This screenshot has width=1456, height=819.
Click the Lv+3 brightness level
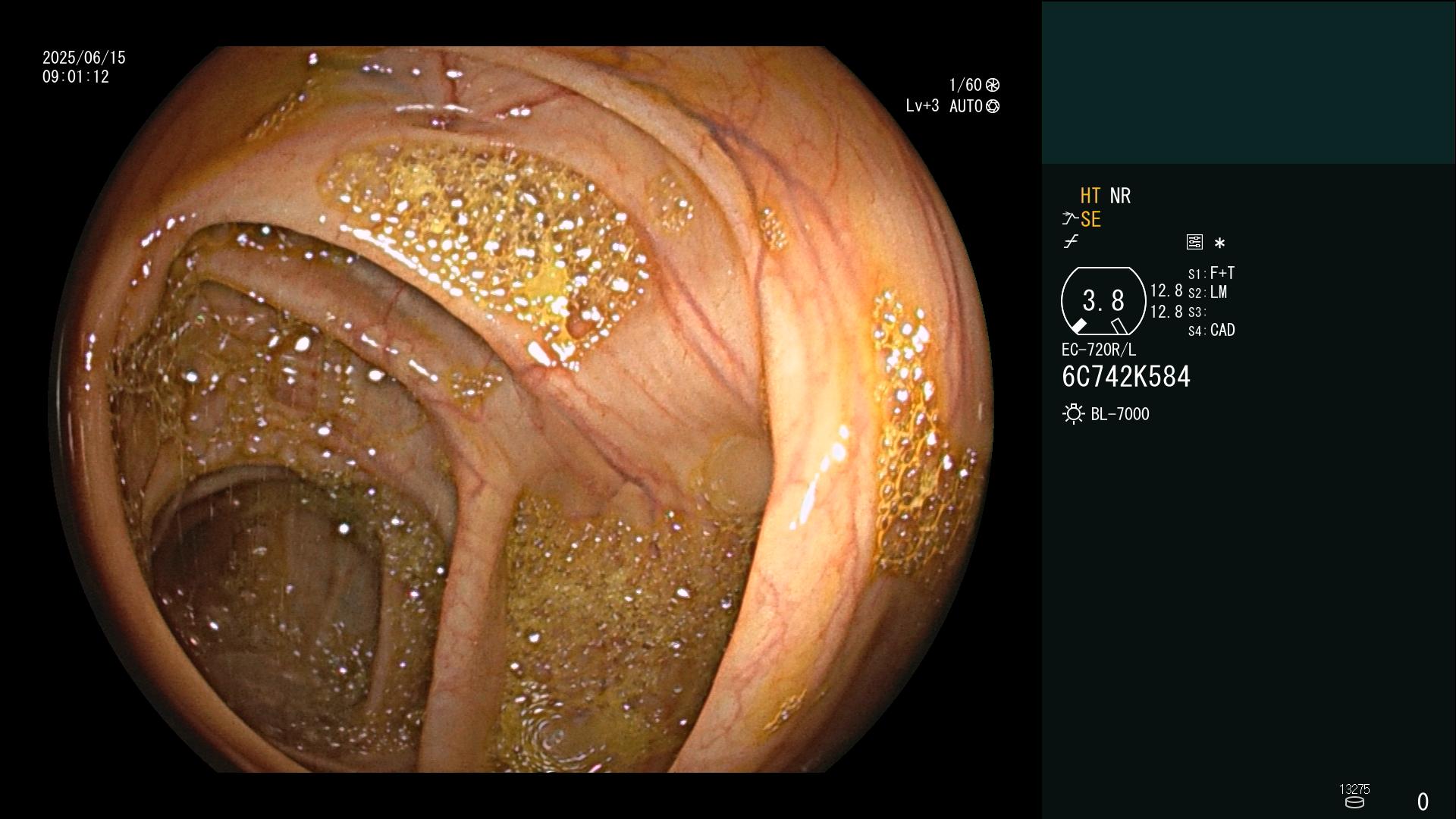click(922, 106)
